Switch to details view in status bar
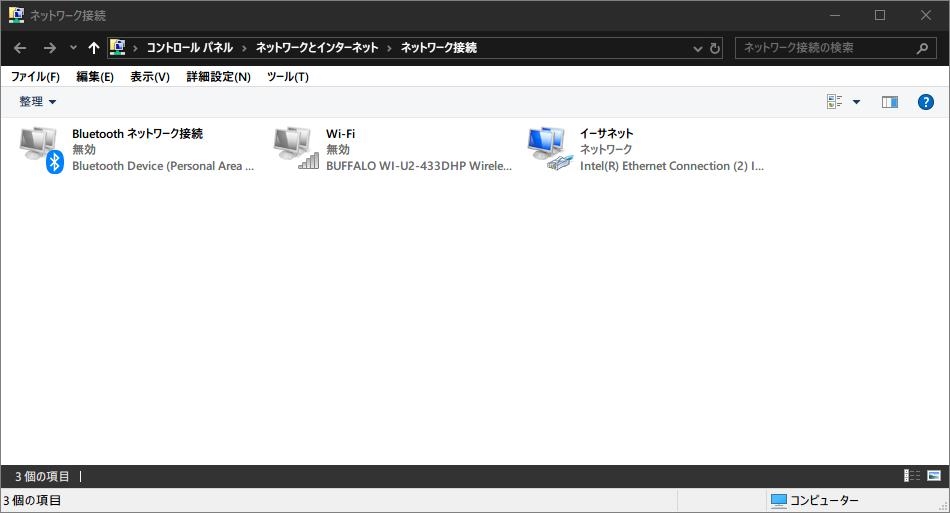The image size is (950, 513). point(911,475)
